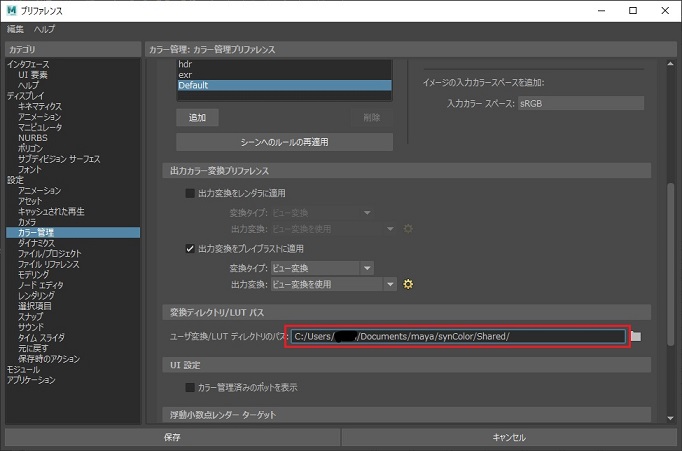Select the exr rule in list
682x451 pixels.
[x=284, y=75]
